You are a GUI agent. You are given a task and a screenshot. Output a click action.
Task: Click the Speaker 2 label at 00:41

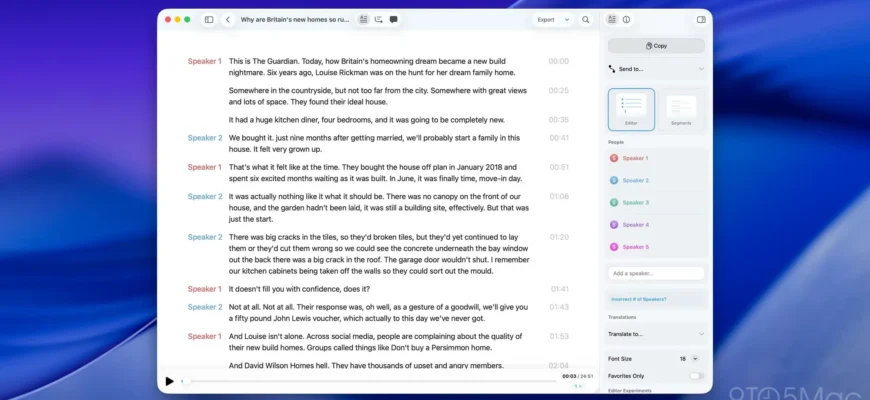pos(205,138)
